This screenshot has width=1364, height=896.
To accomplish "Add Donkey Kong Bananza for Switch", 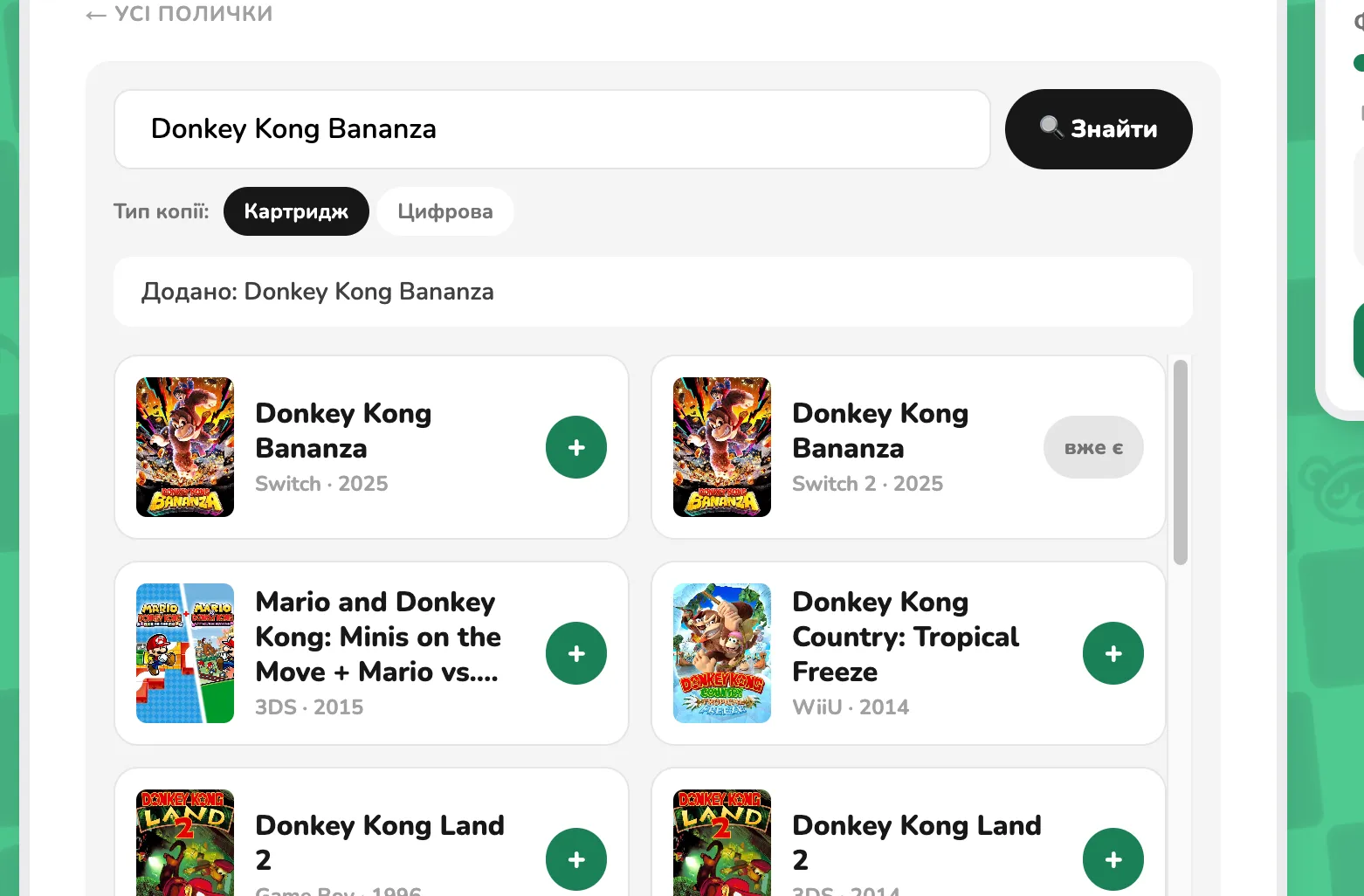I will 576,447.
